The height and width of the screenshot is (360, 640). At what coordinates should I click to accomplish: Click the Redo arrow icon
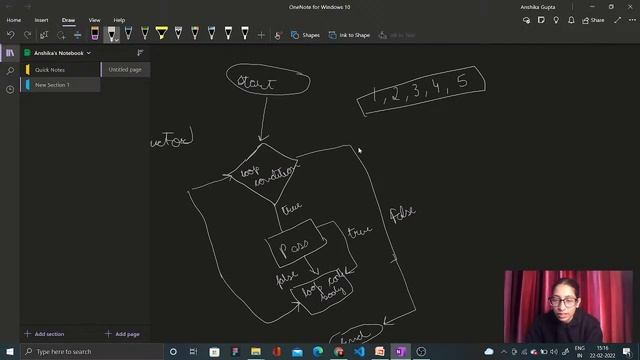(x=27, y=35)
